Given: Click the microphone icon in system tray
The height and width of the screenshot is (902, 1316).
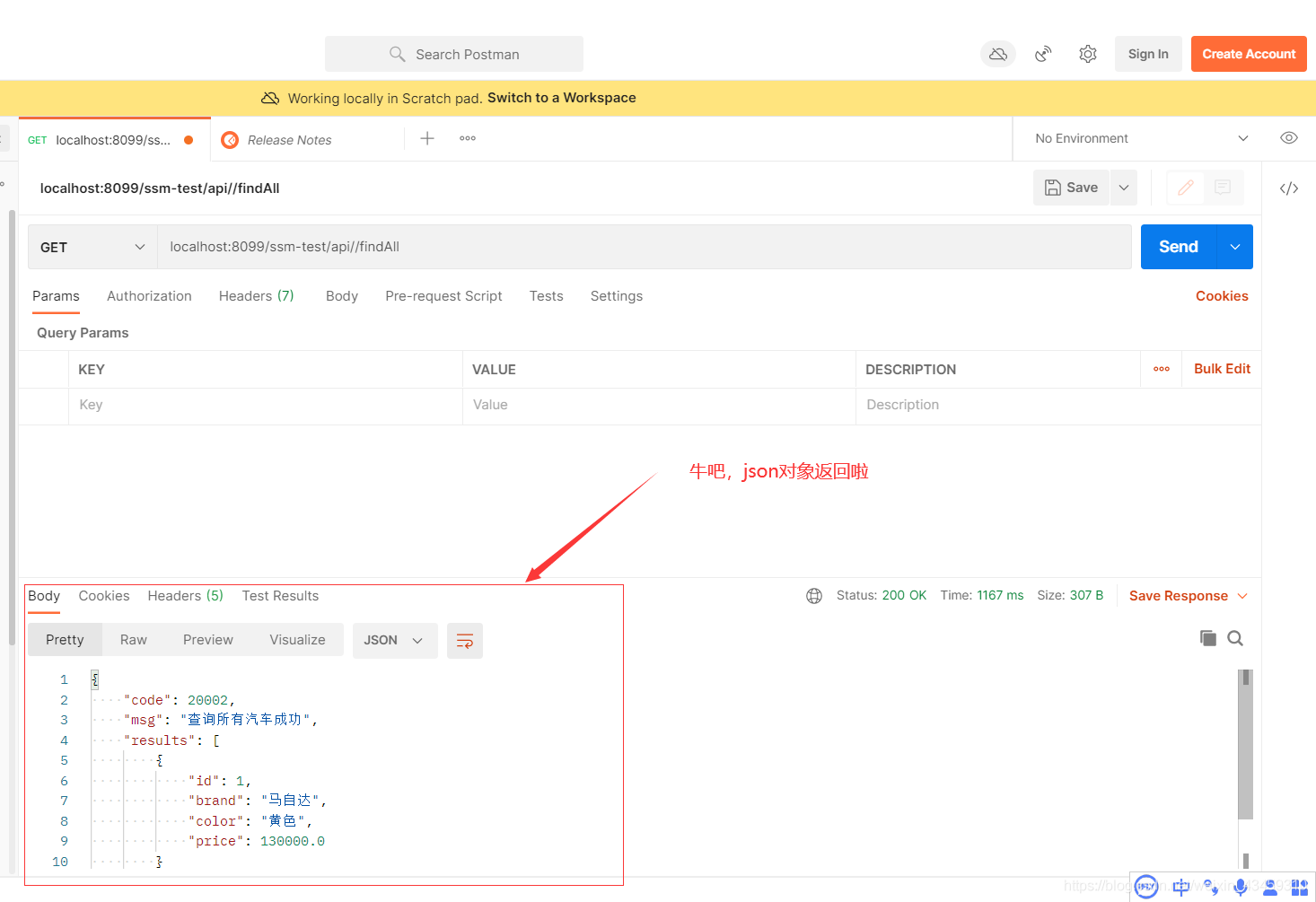Looking at the screenshot, I should point(1240,887).
